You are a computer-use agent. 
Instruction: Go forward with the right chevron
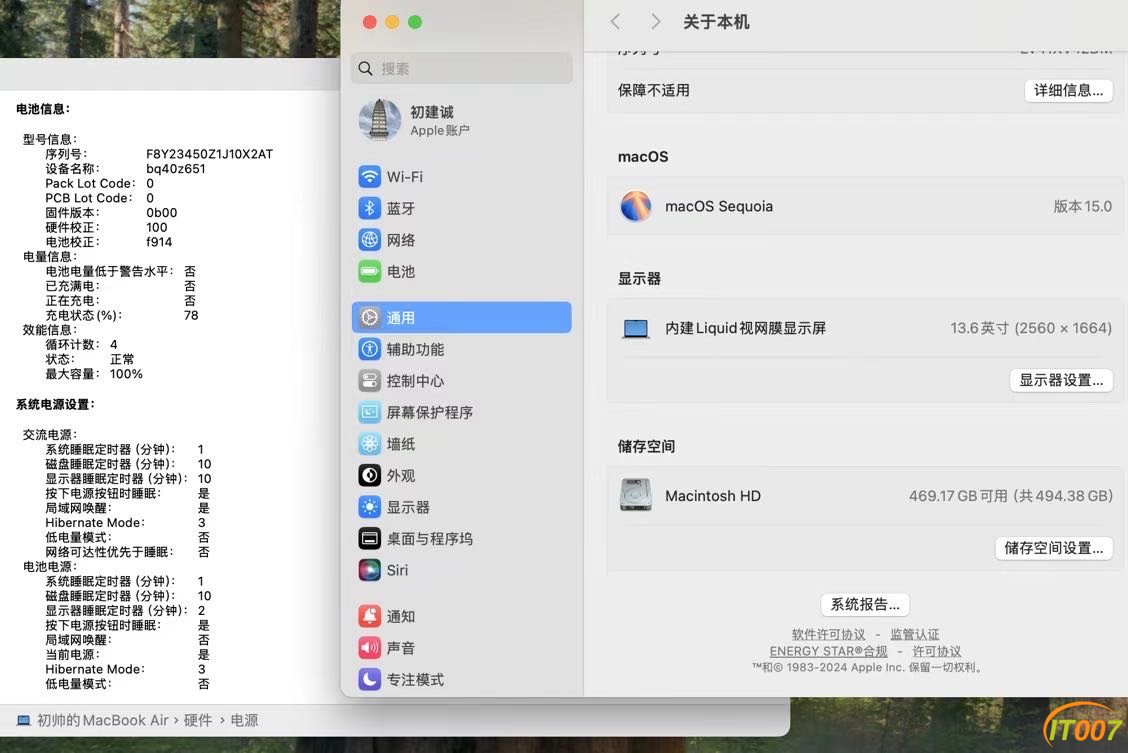pos(655,22)
